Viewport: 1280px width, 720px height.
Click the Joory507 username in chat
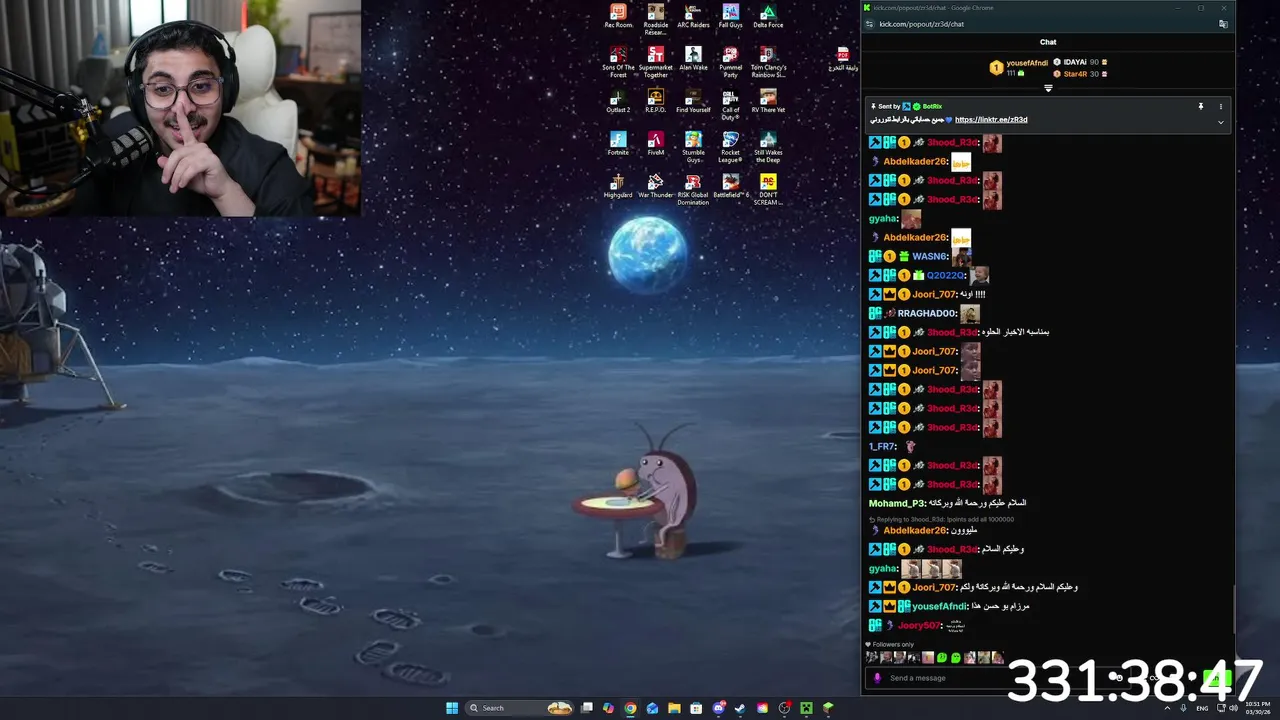pos(920,625)
